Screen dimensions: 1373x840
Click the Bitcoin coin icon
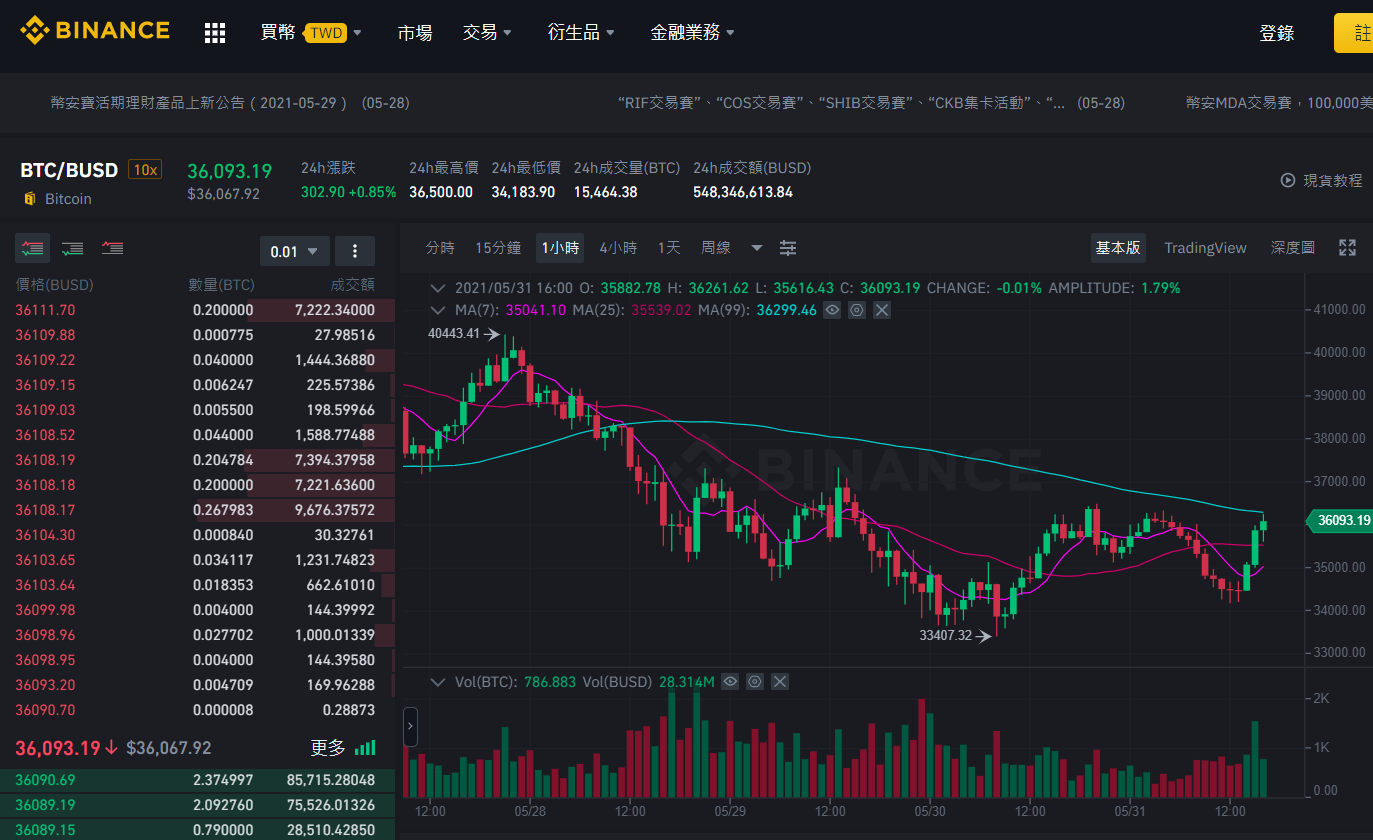coord(29,199)
